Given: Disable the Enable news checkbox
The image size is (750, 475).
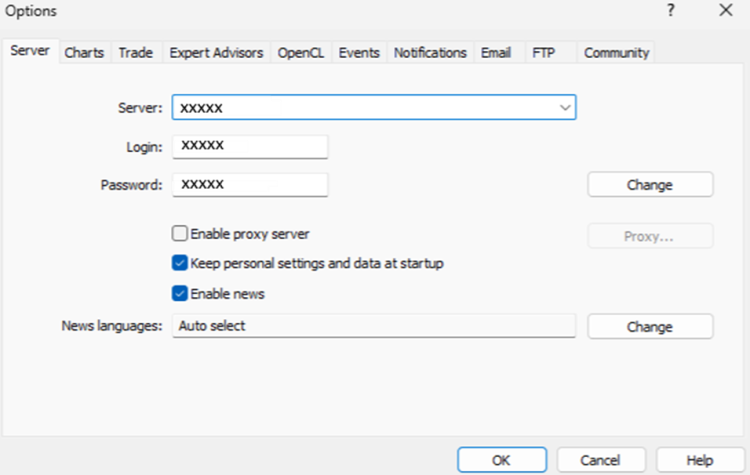Looking at the screenshot, I should 180,294.
